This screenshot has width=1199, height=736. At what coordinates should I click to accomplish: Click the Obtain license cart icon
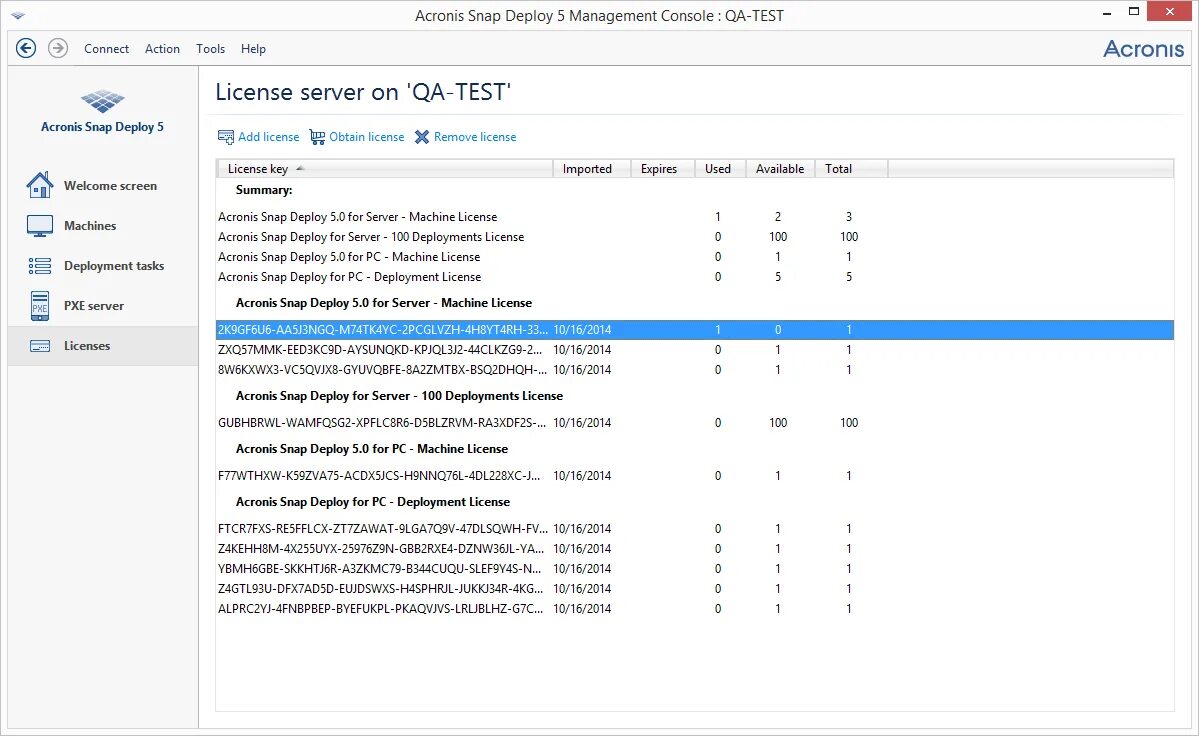pyautogui.click(x=317, y=137)
